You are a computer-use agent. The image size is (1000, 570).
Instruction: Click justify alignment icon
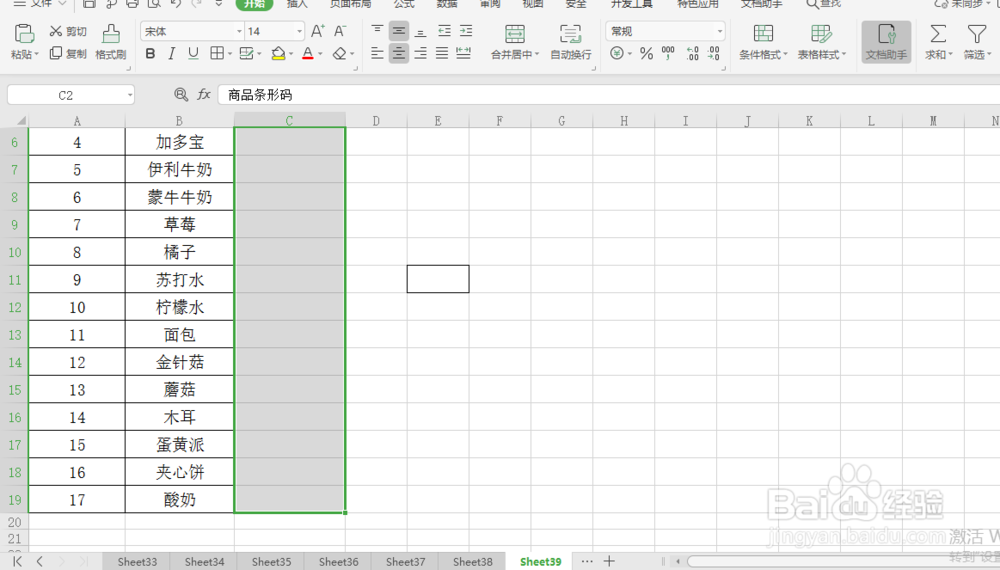coord(442,54)
